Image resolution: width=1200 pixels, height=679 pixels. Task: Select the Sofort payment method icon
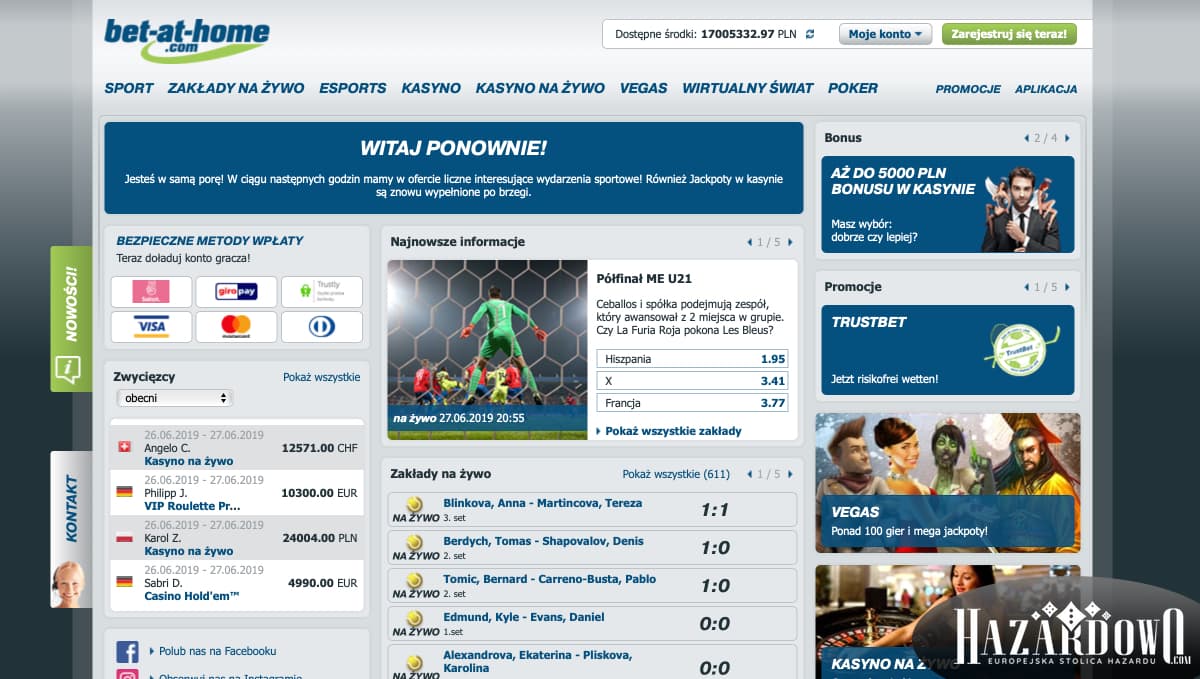pos(151,292)
